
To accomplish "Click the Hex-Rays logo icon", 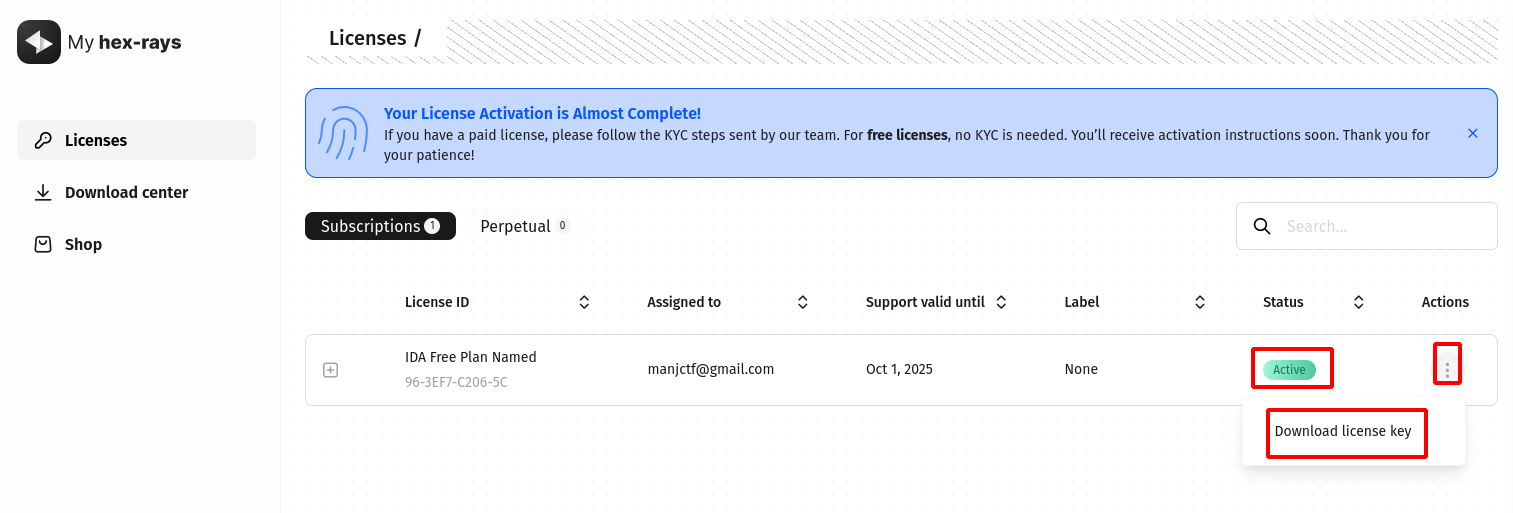I will [39, 42].
